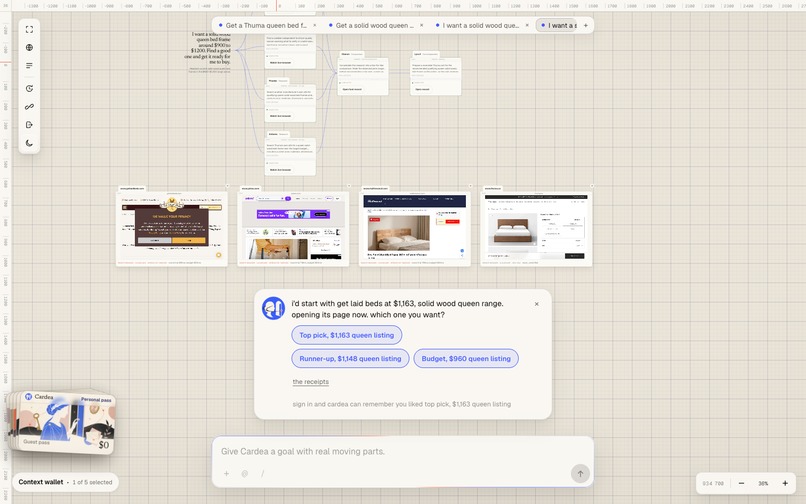The height and width of the screenshot is (504, 806).
Task: Choose 'Top pick, $1,163 queen listing'
Action: click(x=346, y=335)
